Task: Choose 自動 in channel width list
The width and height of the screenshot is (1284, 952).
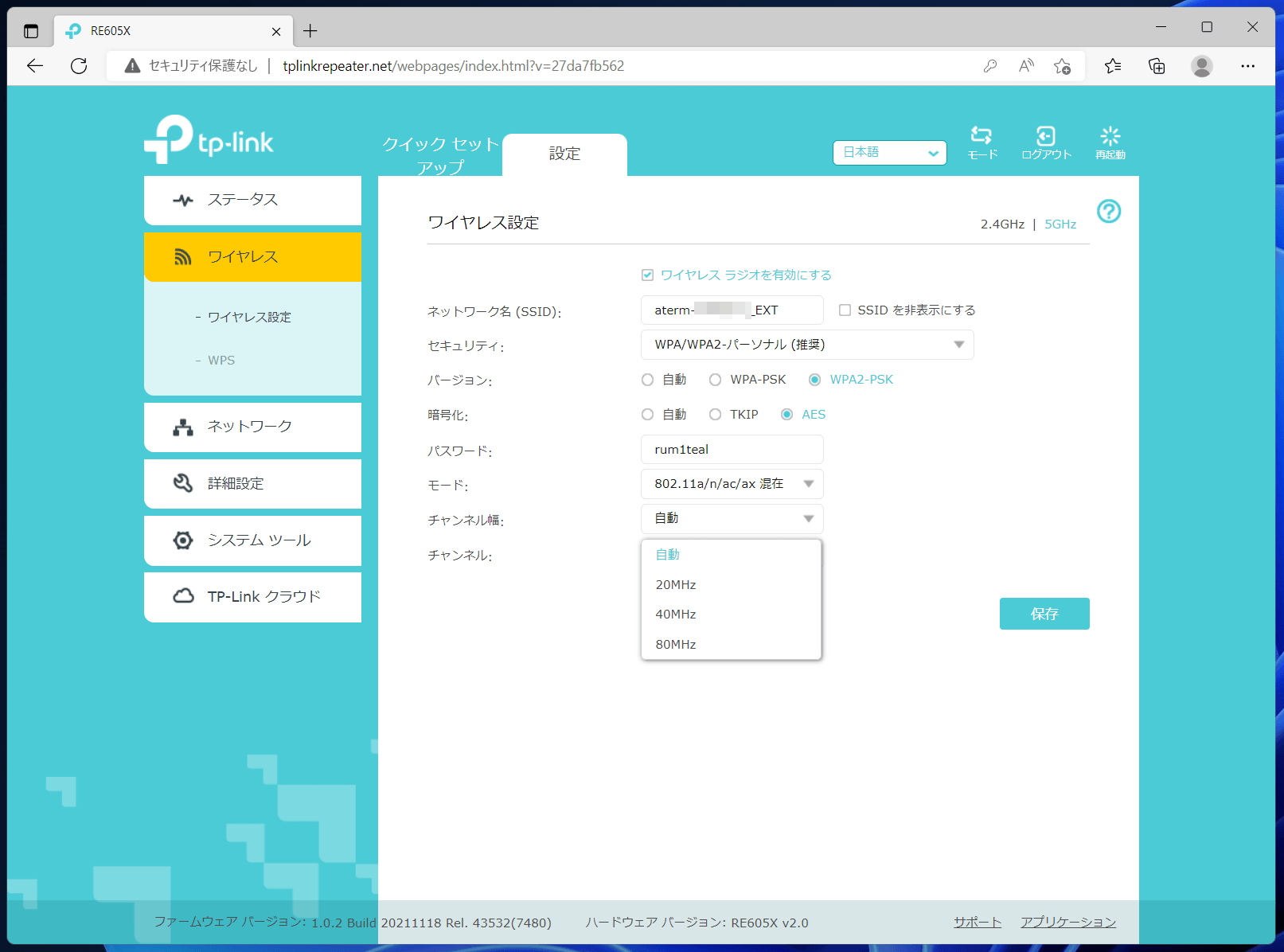Action: [x=731, y=555]
